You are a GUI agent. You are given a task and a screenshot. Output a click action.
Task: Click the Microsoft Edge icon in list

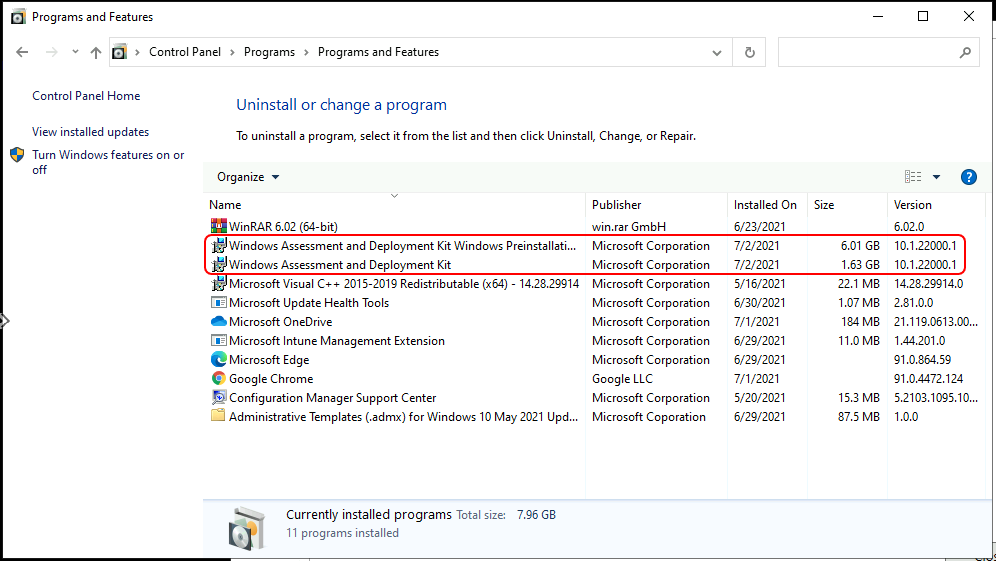coord(219,359)
